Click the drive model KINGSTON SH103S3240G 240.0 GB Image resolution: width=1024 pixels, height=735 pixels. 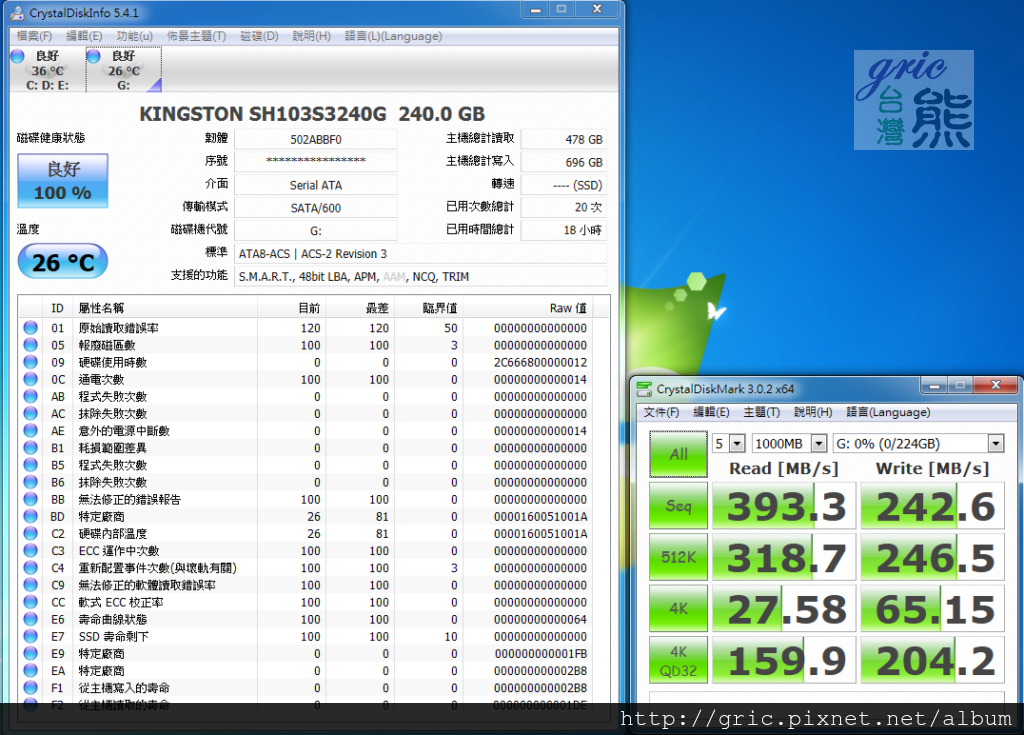(312, 114)
